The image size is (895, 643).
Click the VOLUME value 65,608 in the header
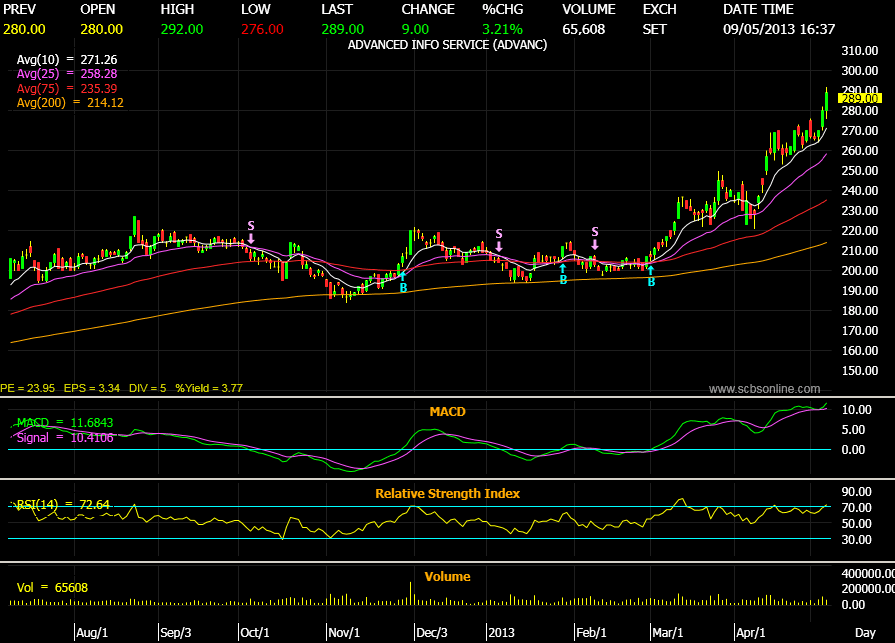pos(583,29)
